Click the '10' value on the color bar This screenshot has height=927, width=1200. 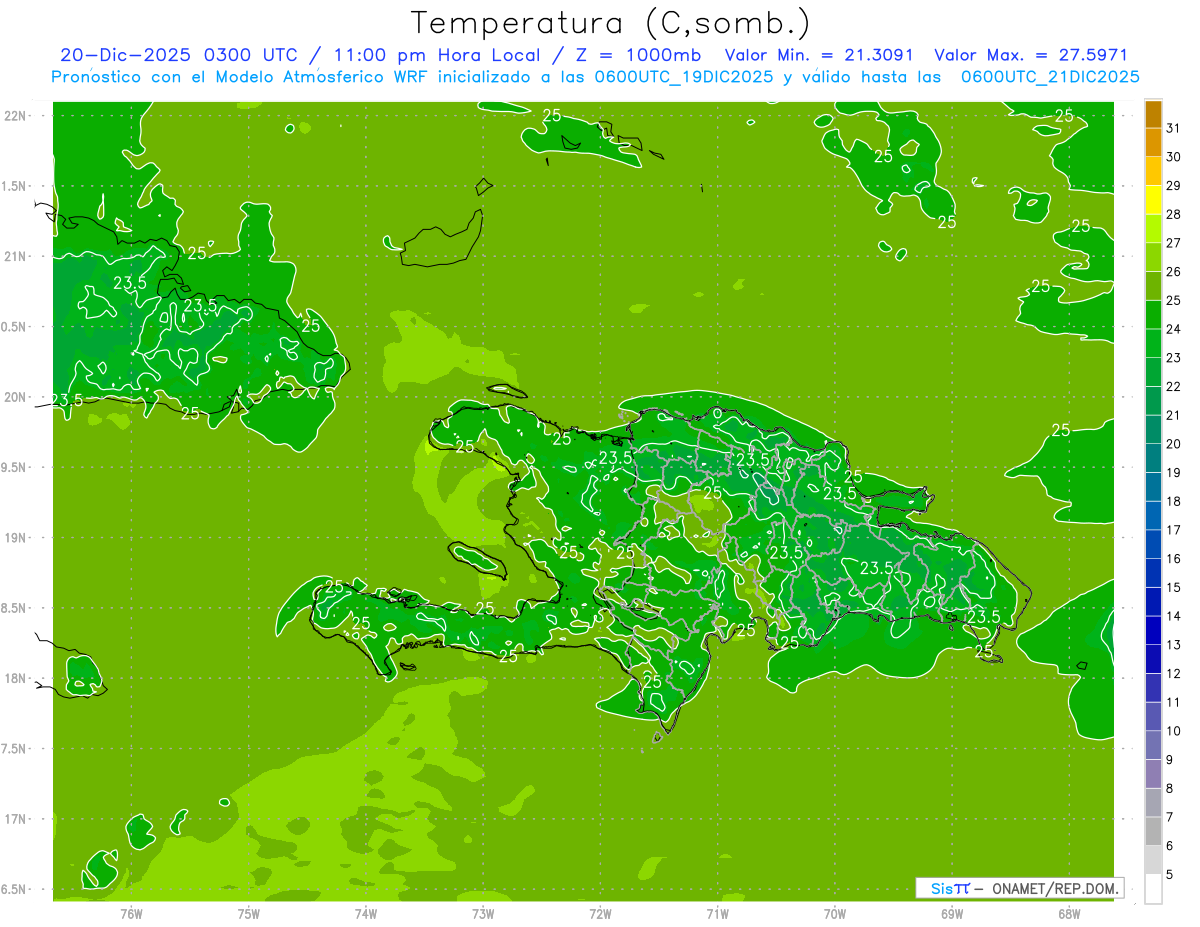pos(1173,731)
